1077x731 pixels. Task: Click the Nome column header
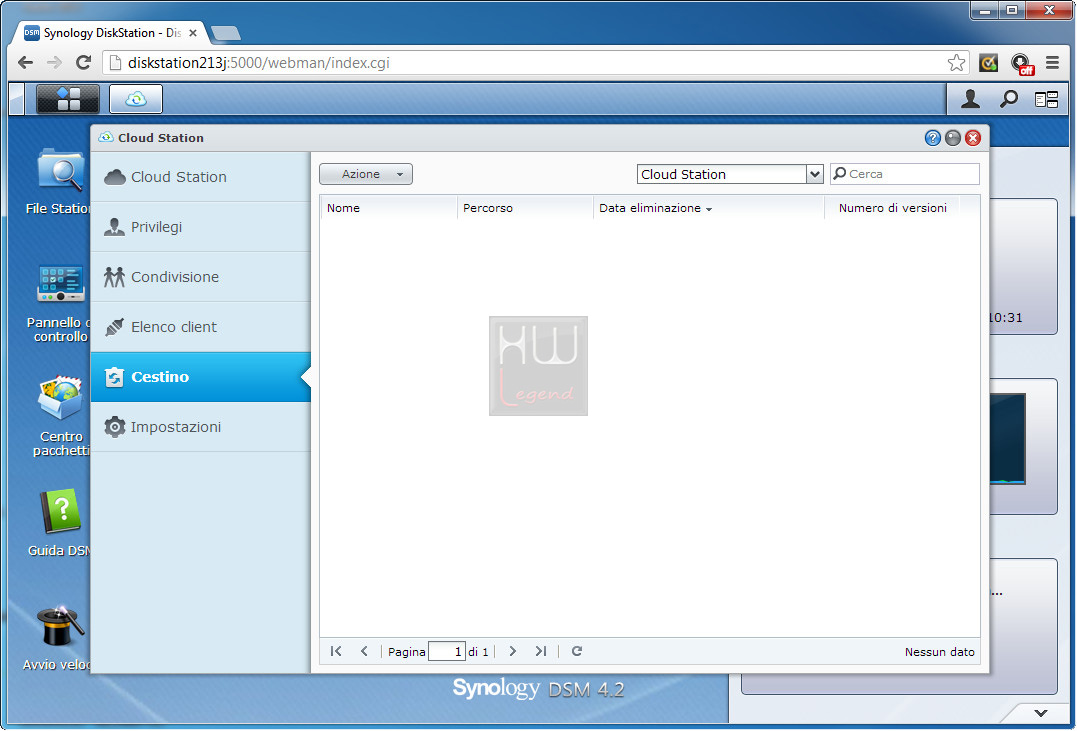(x=389, y=208)
